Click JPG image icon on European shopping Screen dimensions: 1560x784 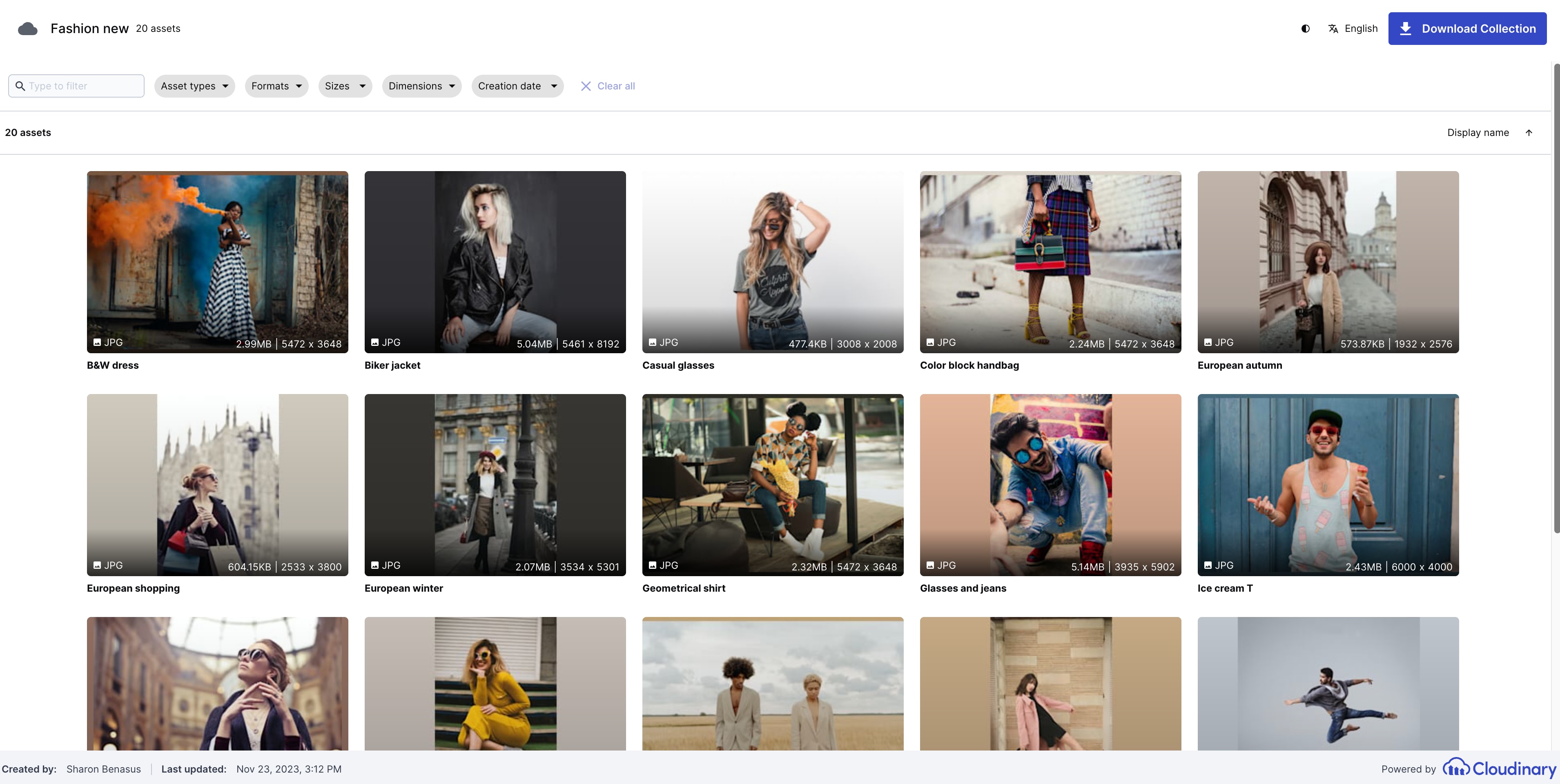coord(97,566)
